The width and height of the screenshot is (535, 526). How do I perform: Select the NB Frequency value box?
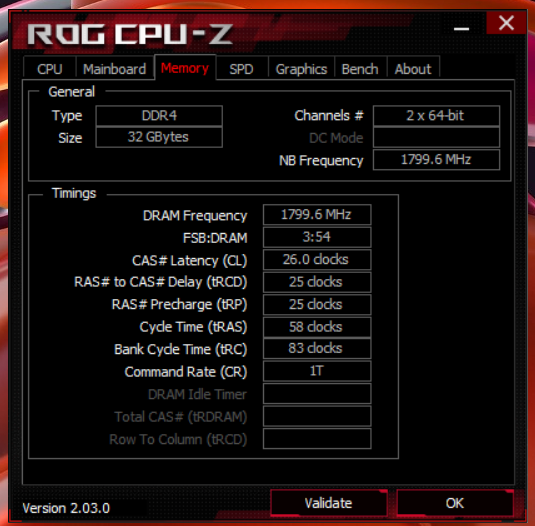[x=436, y=159]
